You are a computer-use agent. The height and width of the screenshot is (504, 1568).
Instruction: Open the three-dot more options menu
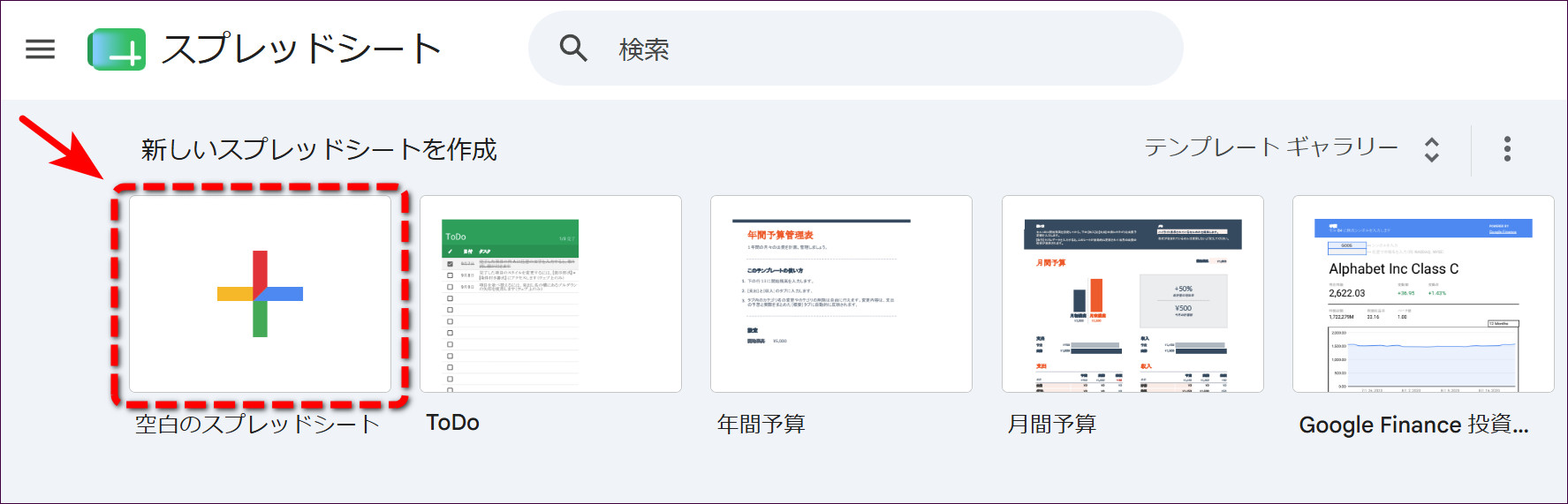point(1507,148)
